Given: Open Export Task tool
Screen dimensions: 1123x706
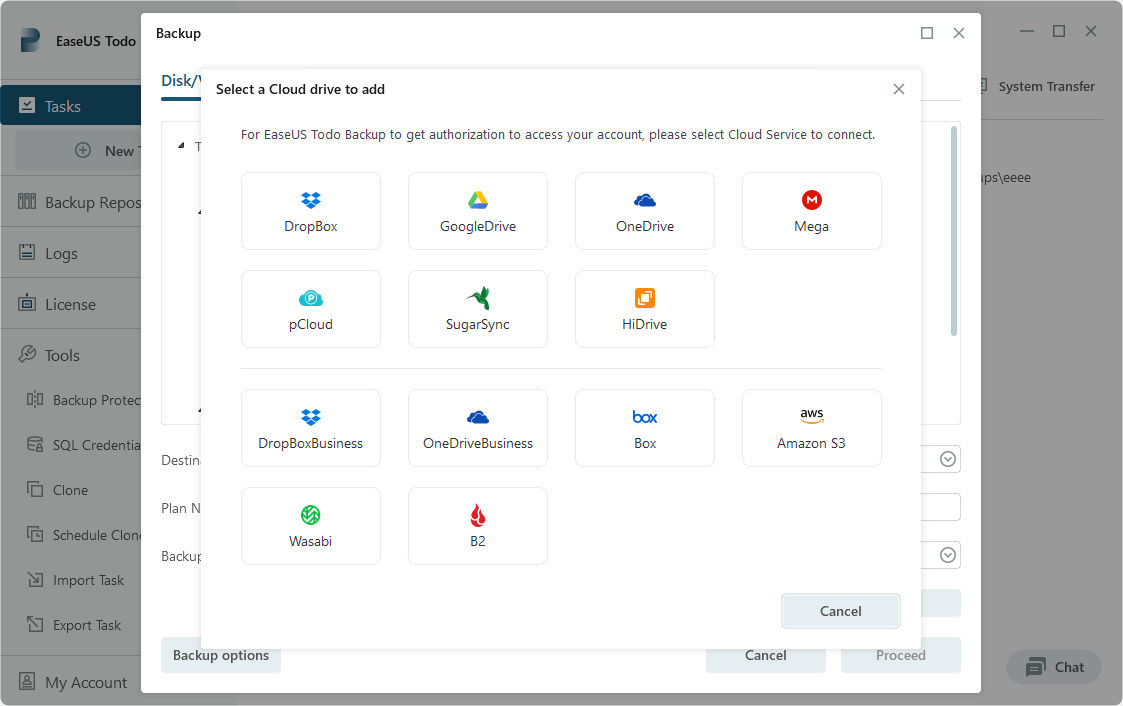Looking at the screenshot, I should click(x=74, y=625).
